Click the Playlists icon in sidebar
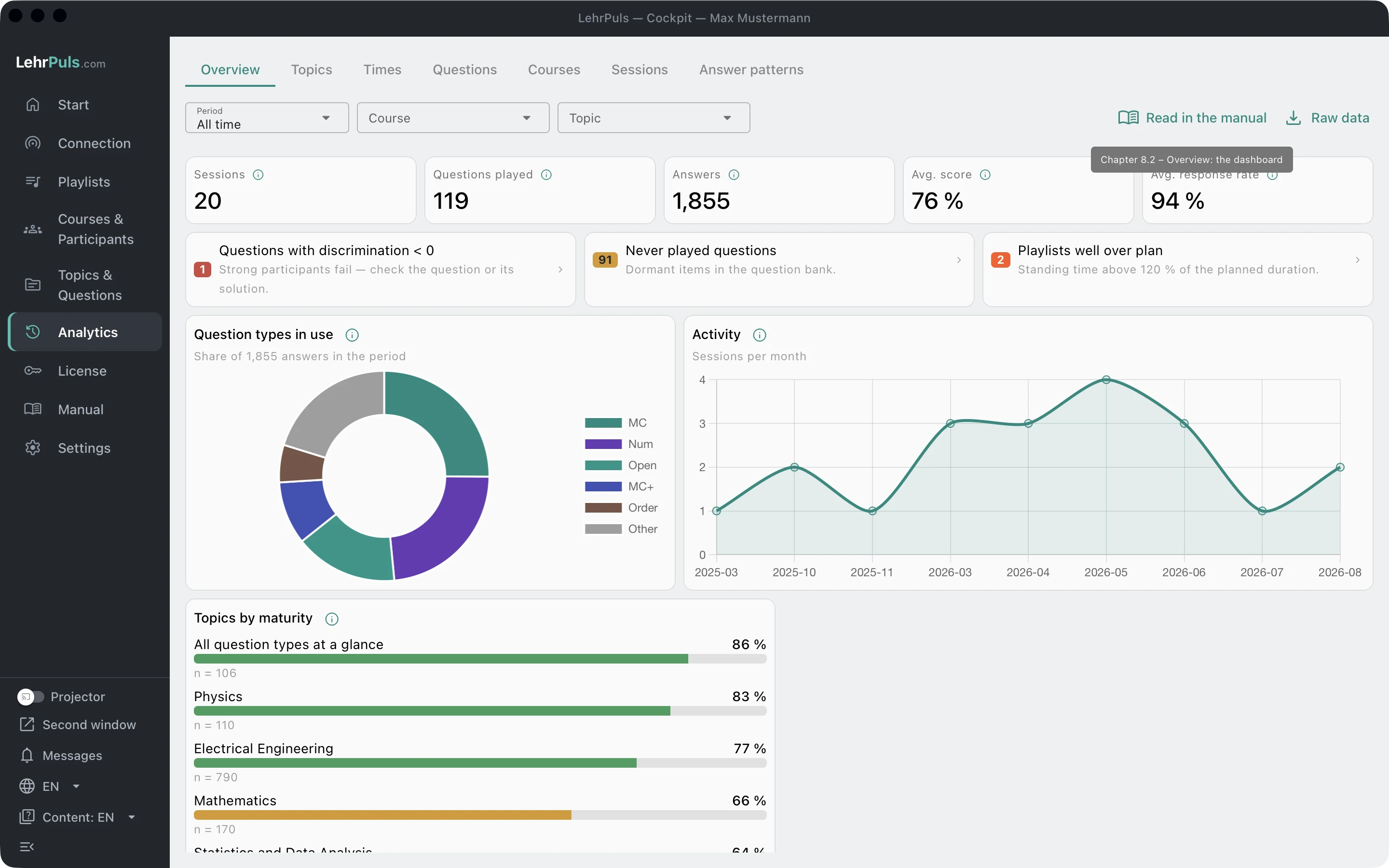Screen dimensions: 1389x868 [33, 181]
